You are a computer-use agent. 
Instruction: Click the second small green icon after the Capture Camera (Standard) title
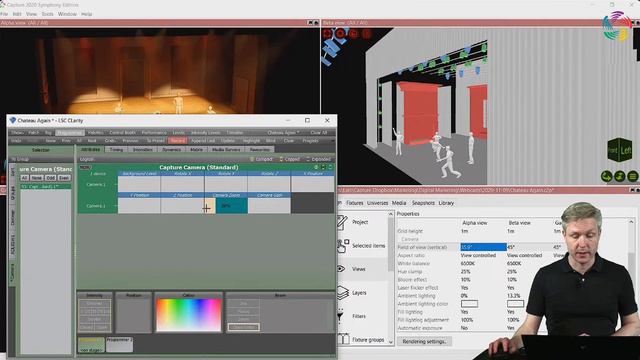(x=323, y=167)
